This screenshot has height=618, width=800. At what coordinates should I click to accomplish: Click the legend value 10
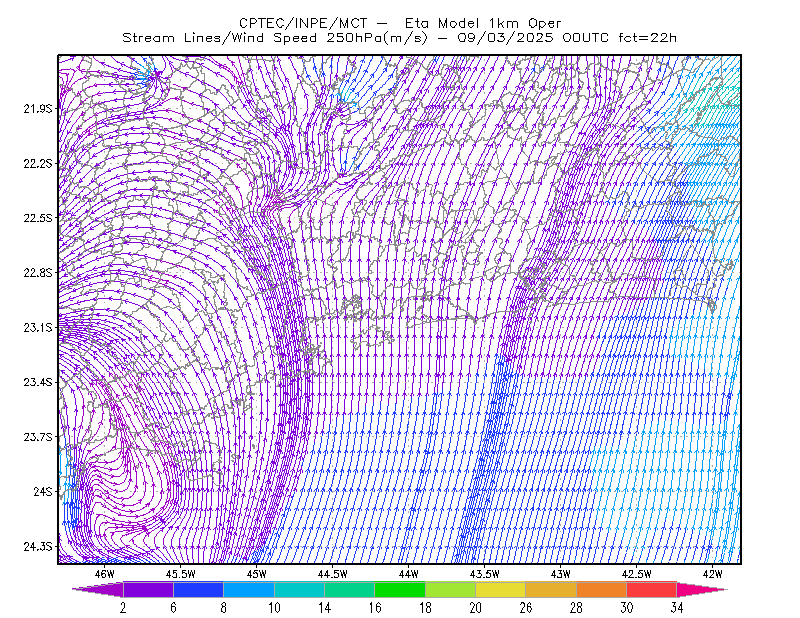coord(274,608)
